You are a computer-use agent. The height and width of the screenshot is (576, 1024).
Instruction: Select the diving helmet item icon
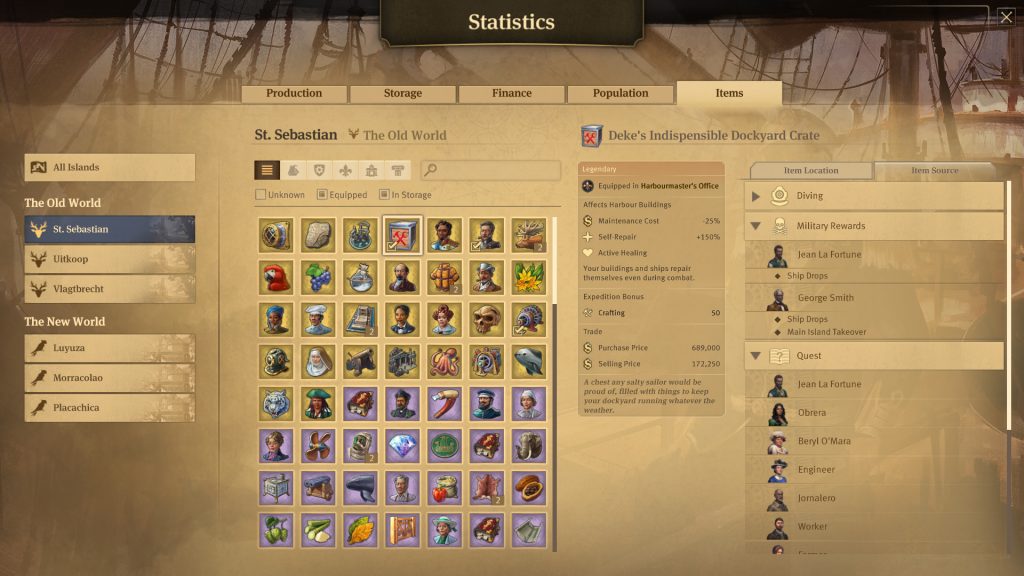click(276, 362)
